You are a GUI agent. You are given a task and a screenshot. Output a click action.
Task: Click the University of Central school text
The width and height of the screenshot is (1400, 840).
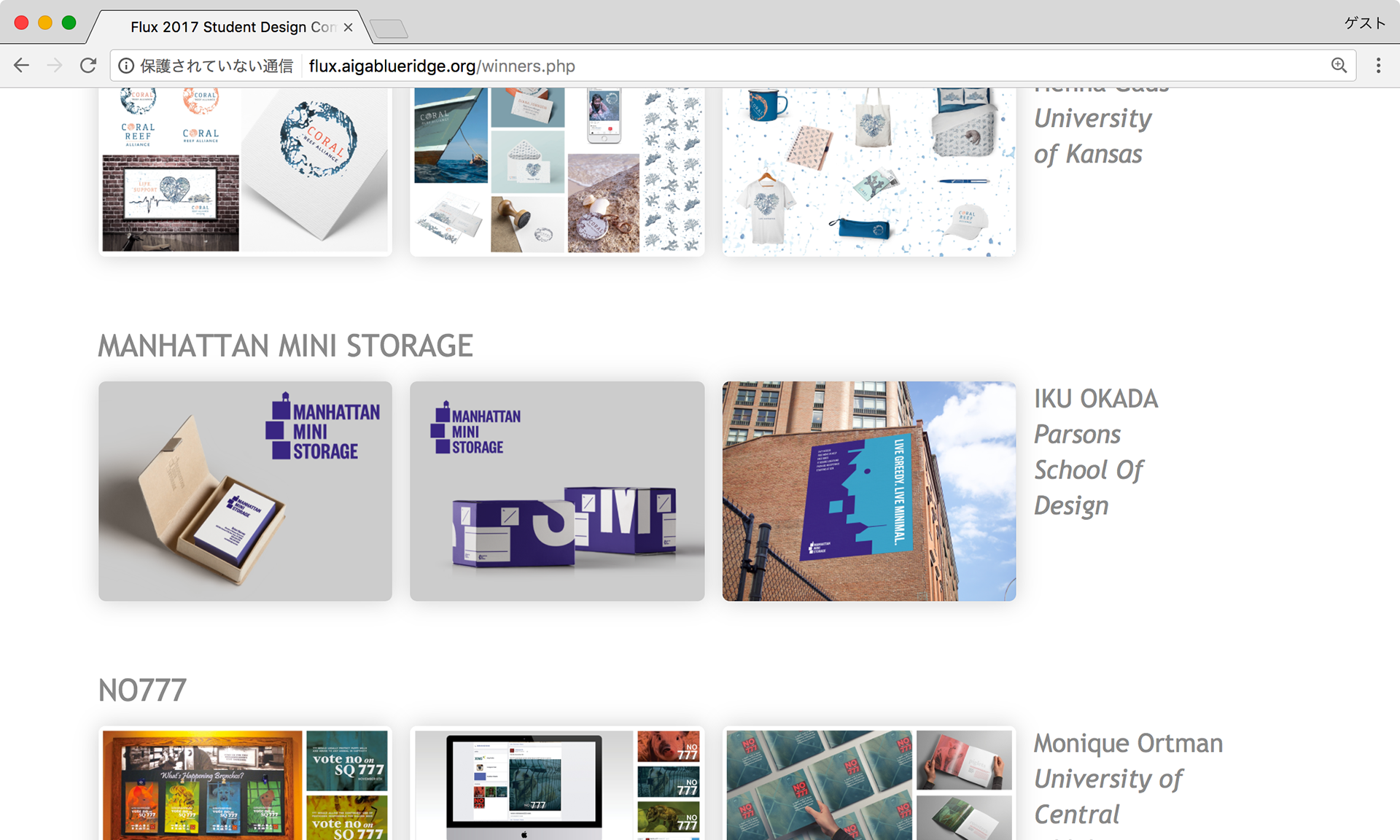[1108, 796]
